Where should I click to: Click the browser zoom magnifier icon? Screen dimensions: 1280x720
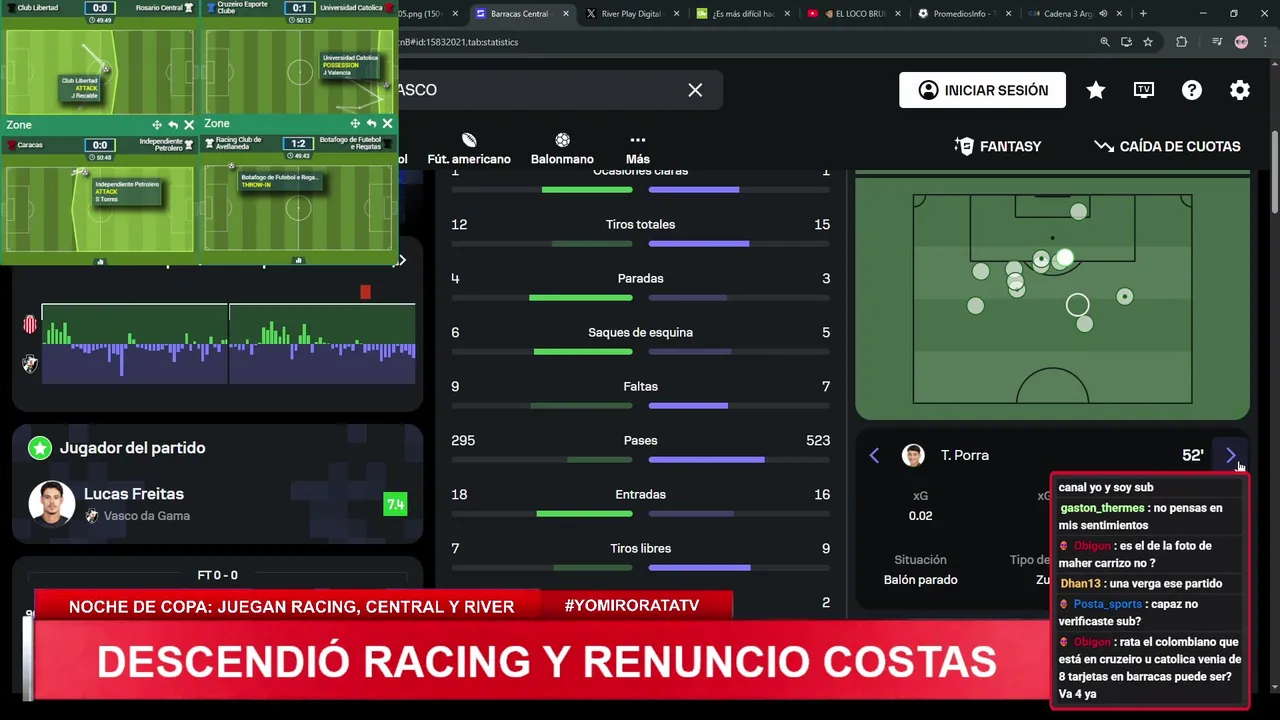pos(1105,42)
